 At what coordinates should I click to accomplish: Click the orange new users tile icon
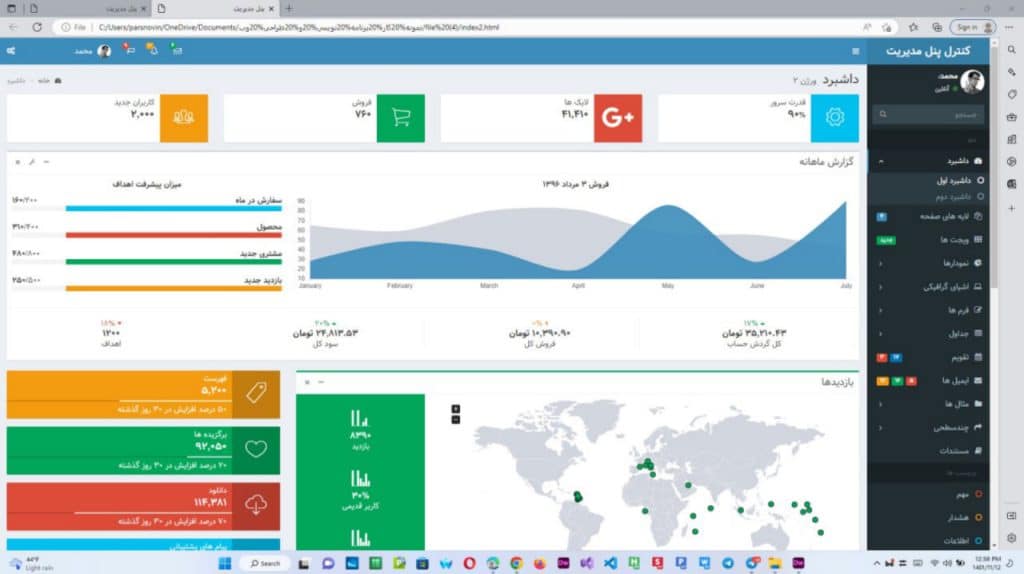pos(184,118)
